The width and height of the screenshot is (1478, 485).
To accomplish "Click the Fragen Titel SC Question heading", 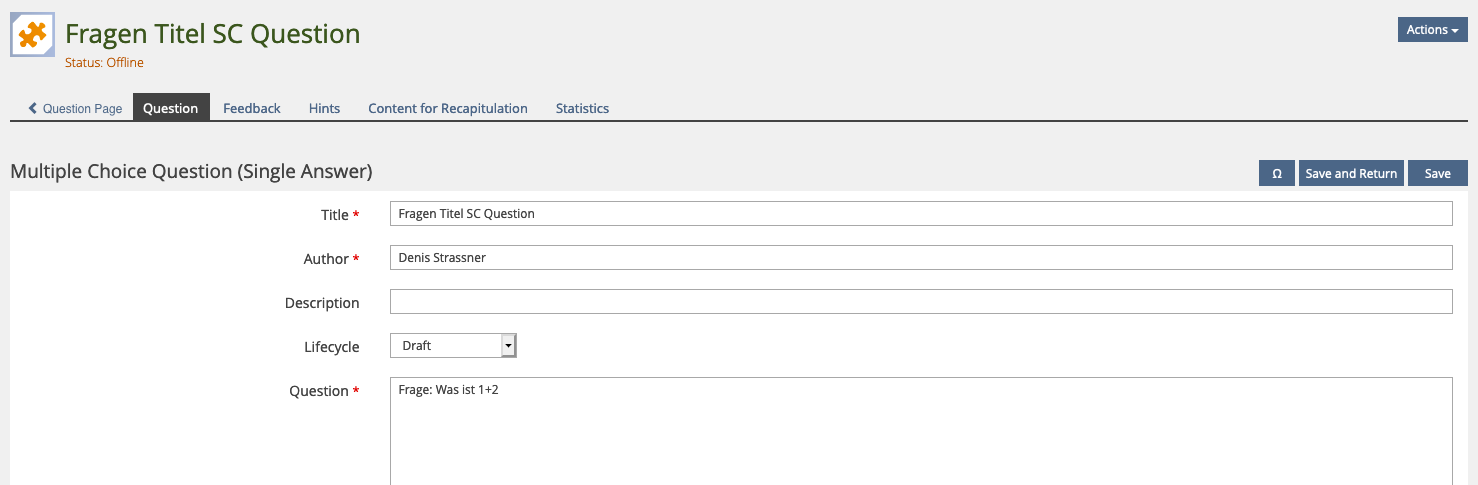I will tap(212, 34).
